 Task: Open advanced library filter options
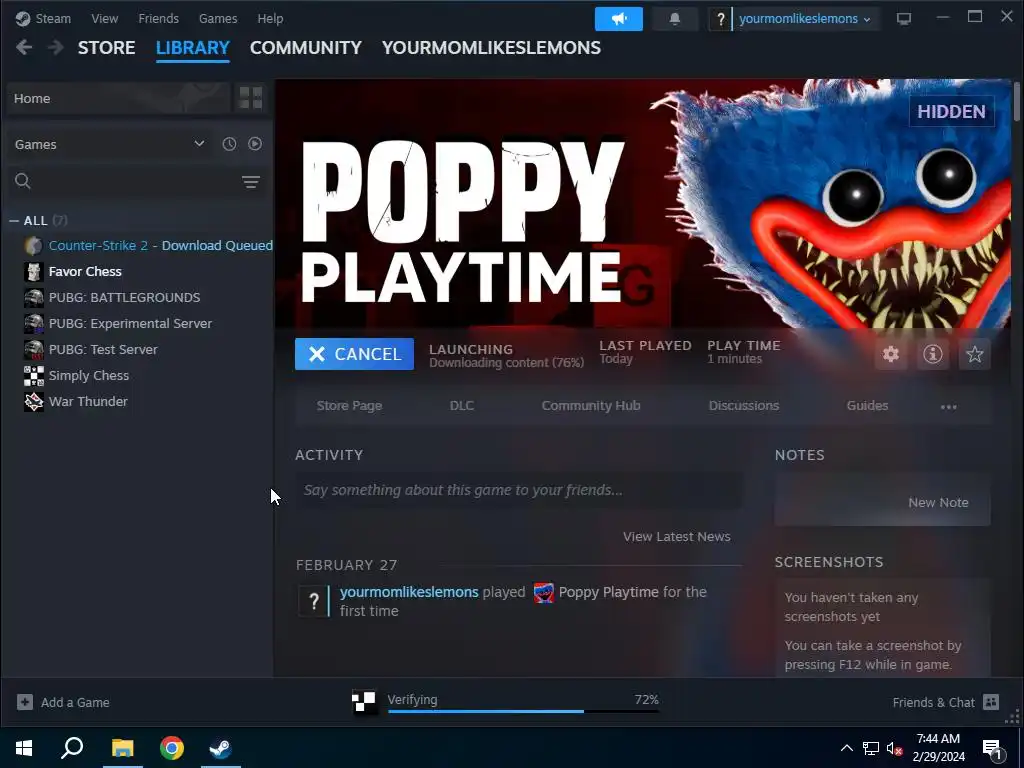point(251,182)
